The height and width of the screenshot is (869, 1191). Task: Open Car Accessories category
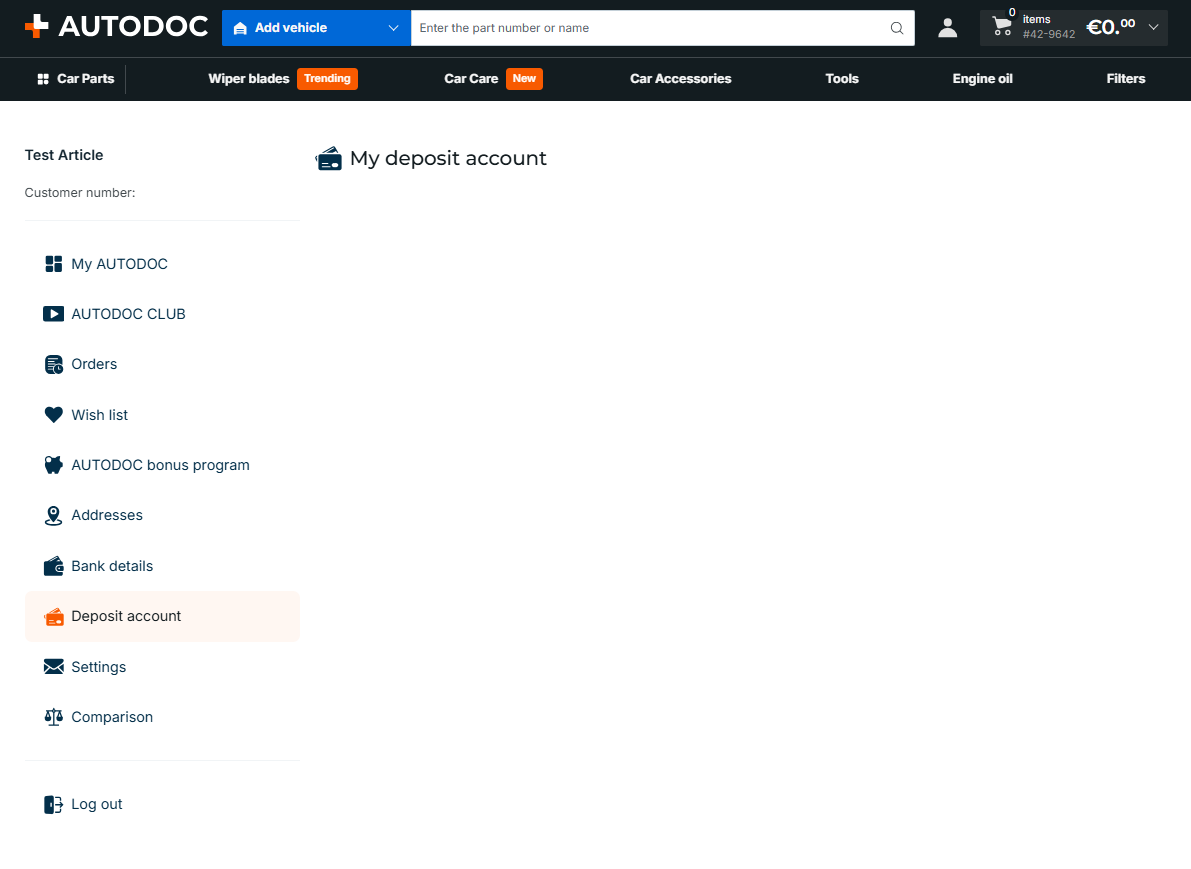[x=680, y=79]
